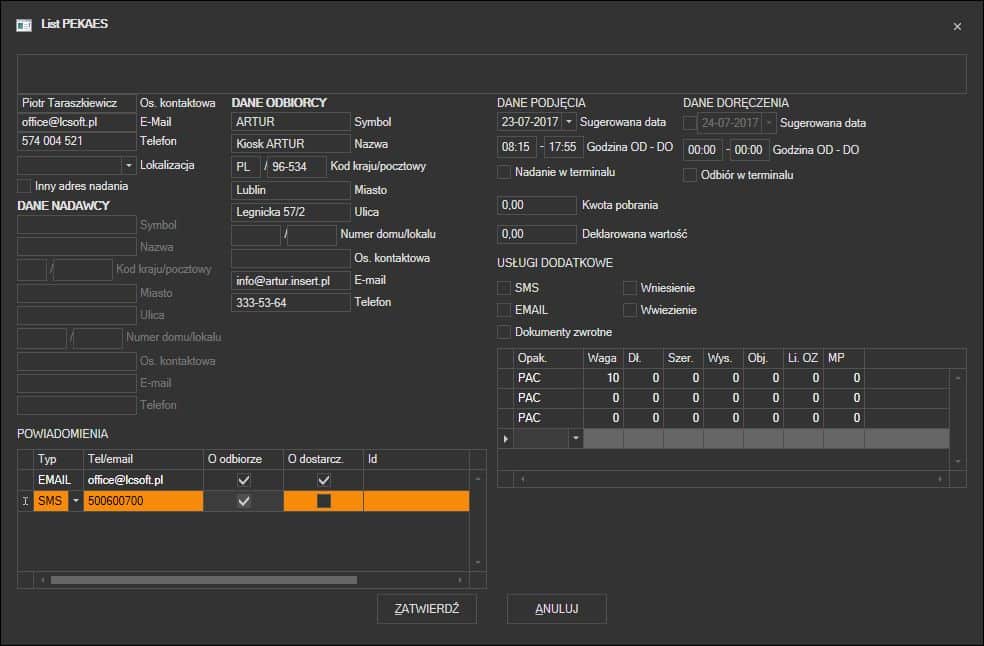Close the List PEKAES dialog

(x=957, y=26)
